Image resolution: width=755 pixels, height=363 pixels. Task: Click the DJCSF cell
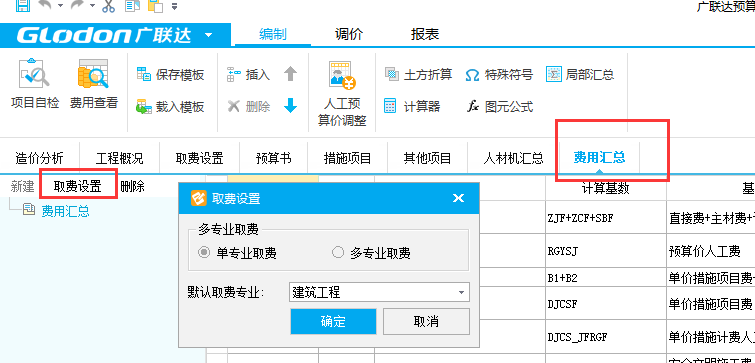(606, 304)
